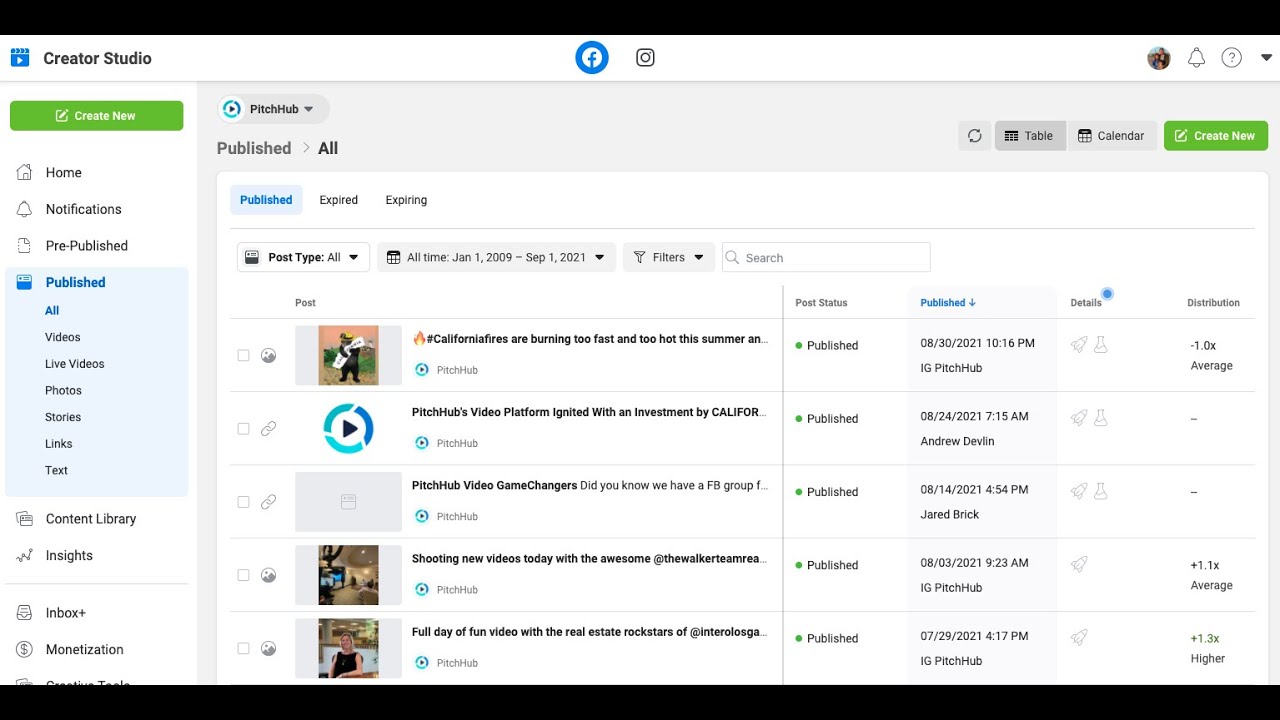1280x720 pixels.
Task: Open account menu arrow in top right
Action: [x=1266, y=58]
